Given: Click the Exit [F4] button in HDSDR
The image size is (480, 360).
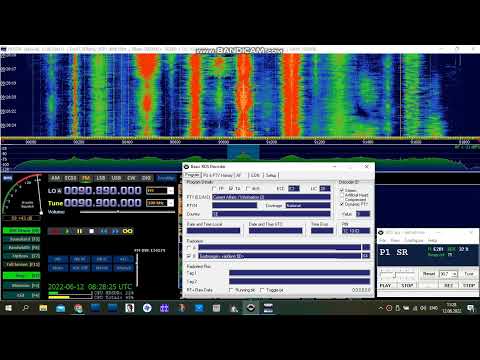Looking at the screenshot, I should [22, 295].
